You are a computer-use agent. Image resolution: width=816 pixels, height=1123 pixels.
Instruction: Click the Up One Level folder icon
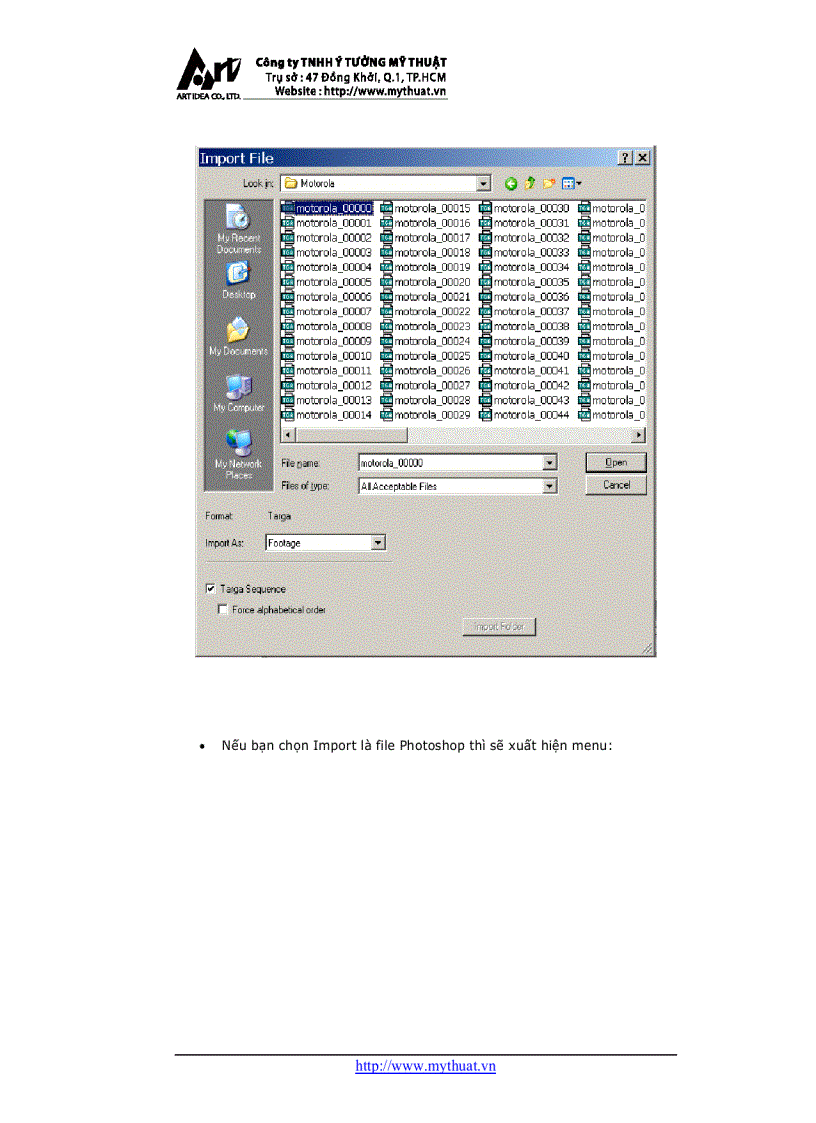(x=530, y=184)
